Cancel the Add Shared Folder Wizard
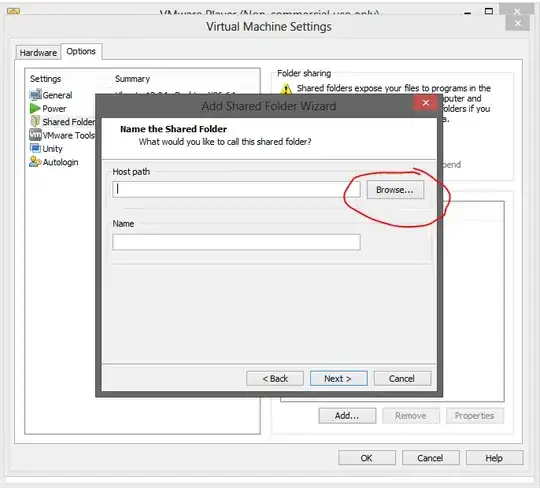The image size is (540, 488). point(402,378)
